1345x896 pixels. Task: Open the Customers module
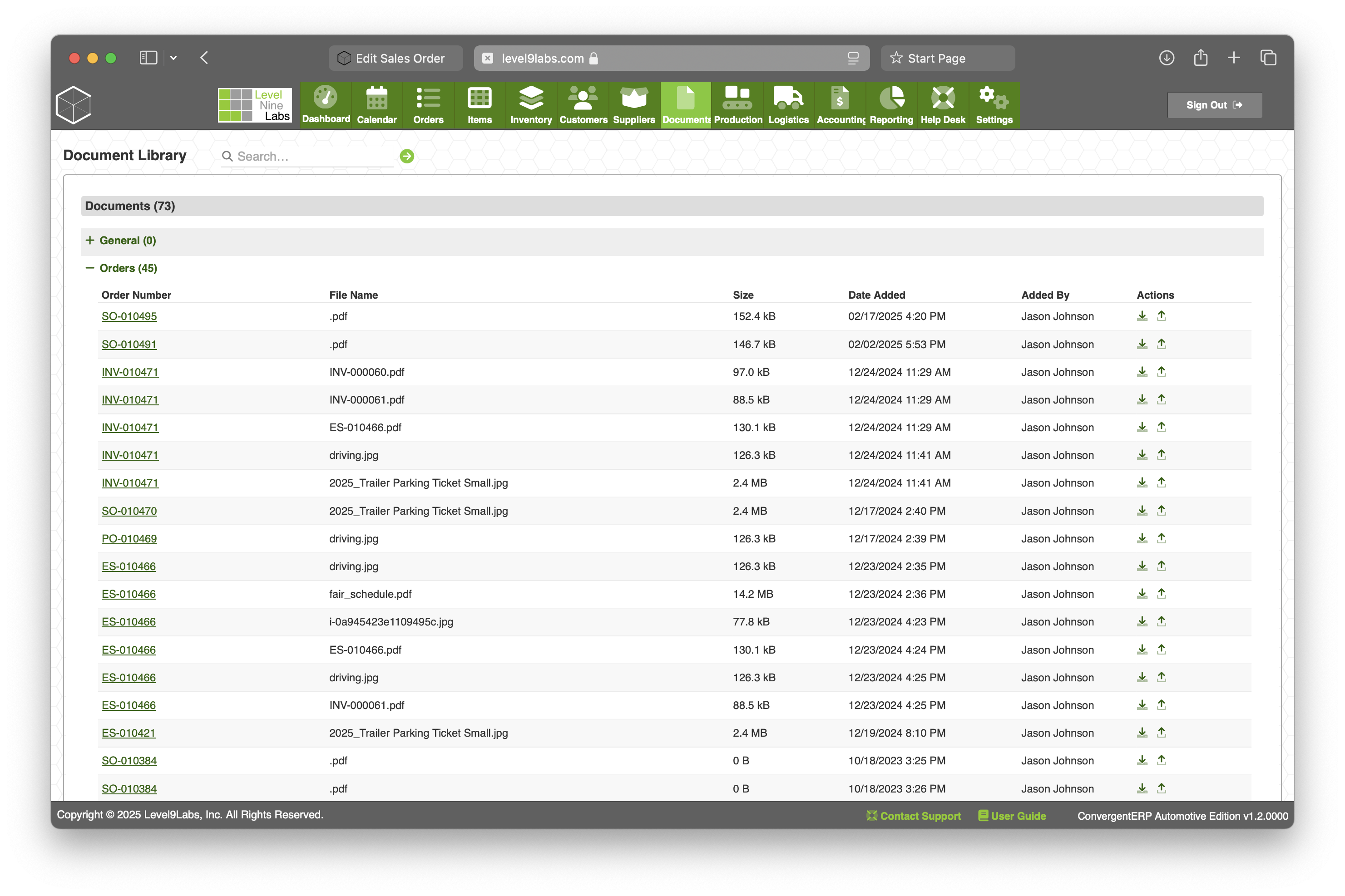click(x=583, y=105)
